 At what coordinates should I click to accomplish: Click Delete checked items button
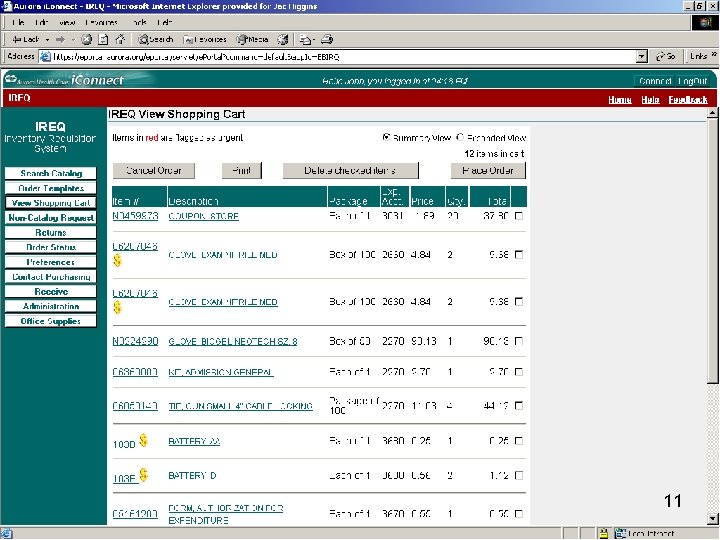pyautogui.click(x=351, y=170)
